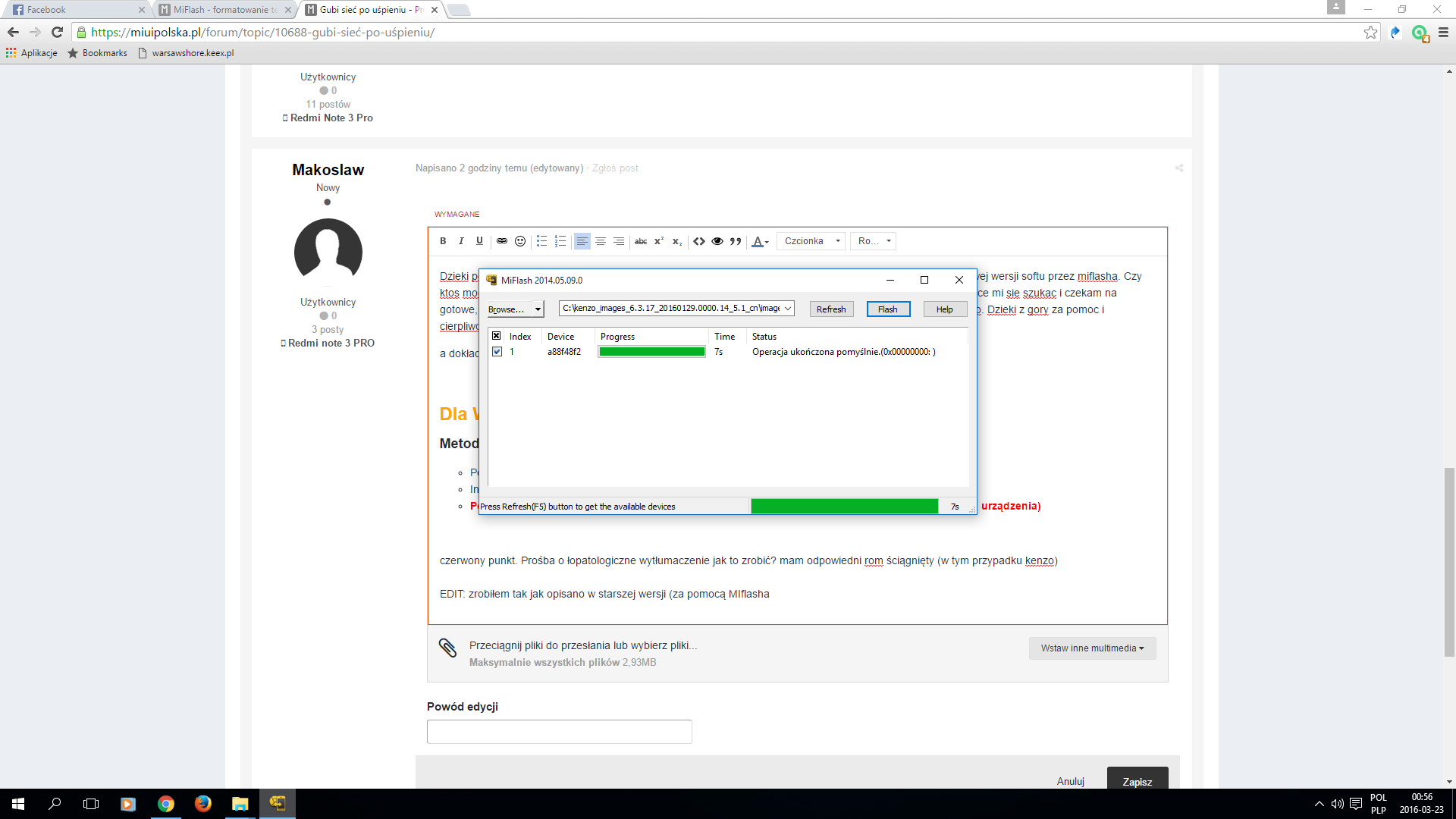Screen dimensions: 1456x819
Task: Insert code with angle brackets icon
Action: tap(699, 241)
